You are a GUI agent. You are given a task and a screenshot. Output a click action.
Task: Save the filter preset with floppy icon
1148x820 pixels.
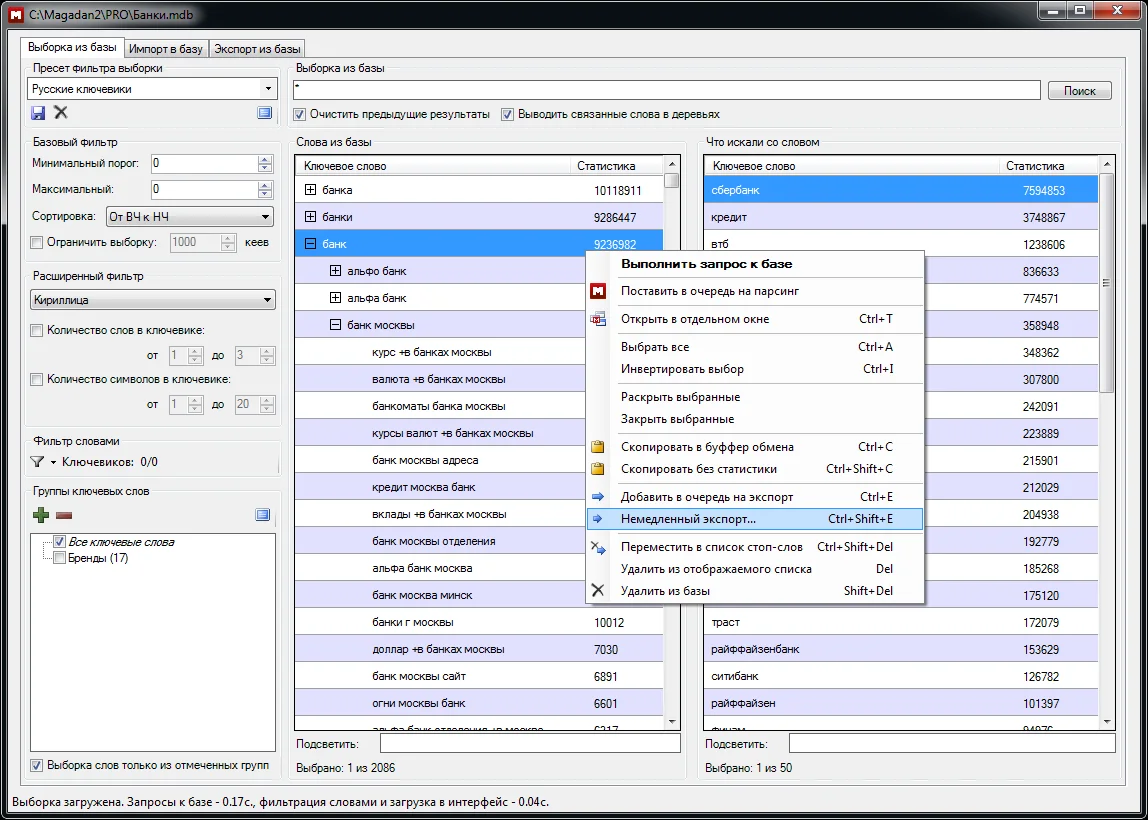[37, 113]
